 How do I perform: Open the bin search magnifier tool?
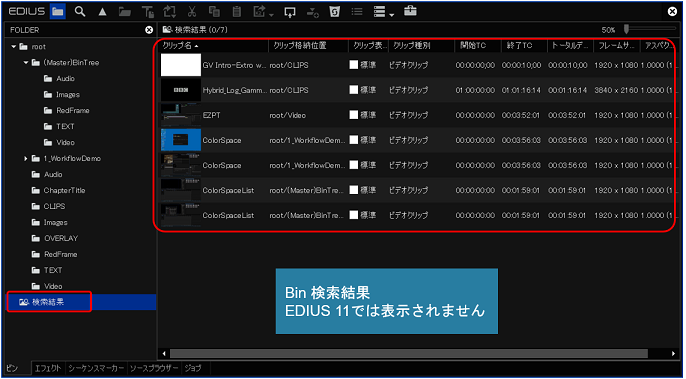pos(80,12)
